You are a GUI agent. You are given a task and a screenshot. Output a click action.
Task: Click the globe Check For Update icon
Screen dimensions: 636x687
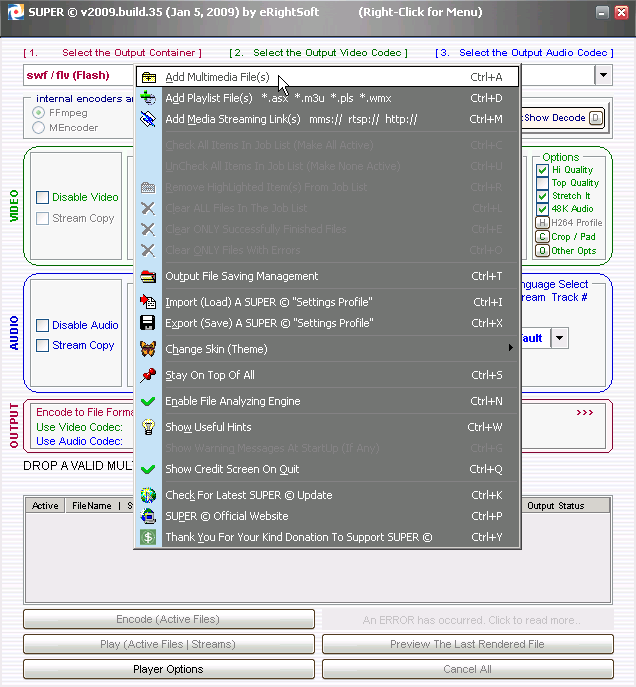(148, 495)
